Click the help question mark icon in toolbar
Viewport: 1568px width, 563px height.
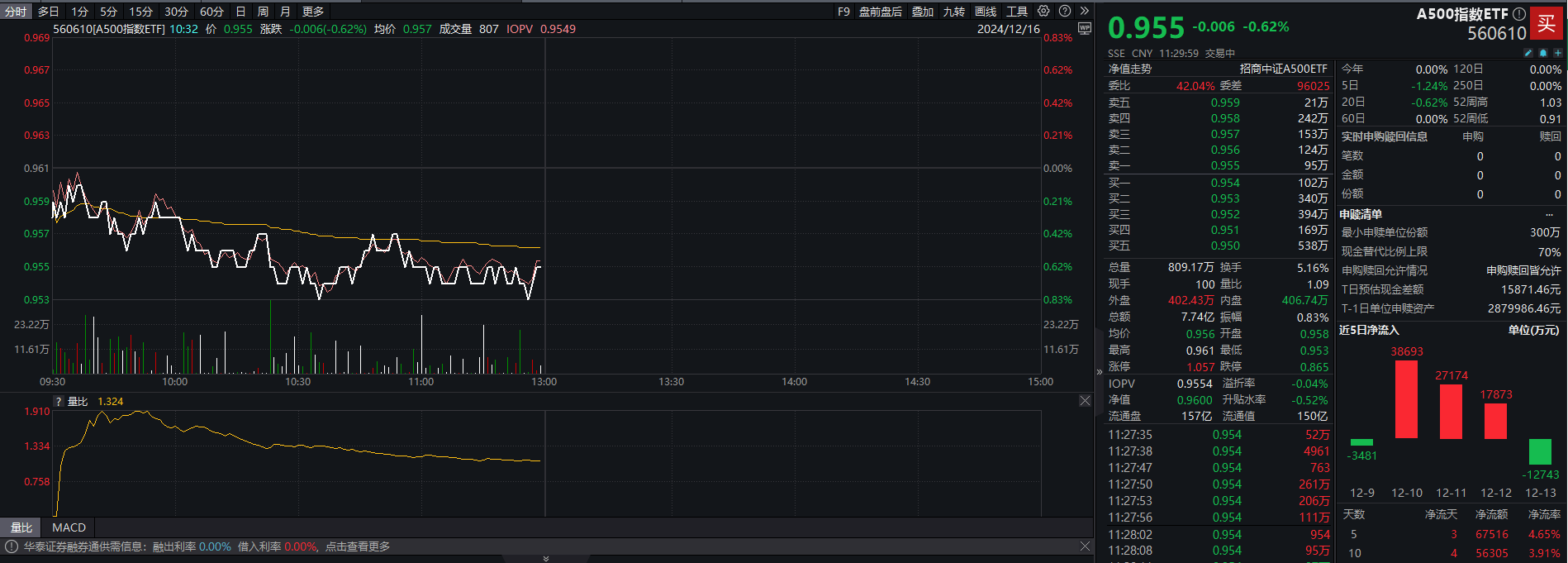[x=1065, y=12]
